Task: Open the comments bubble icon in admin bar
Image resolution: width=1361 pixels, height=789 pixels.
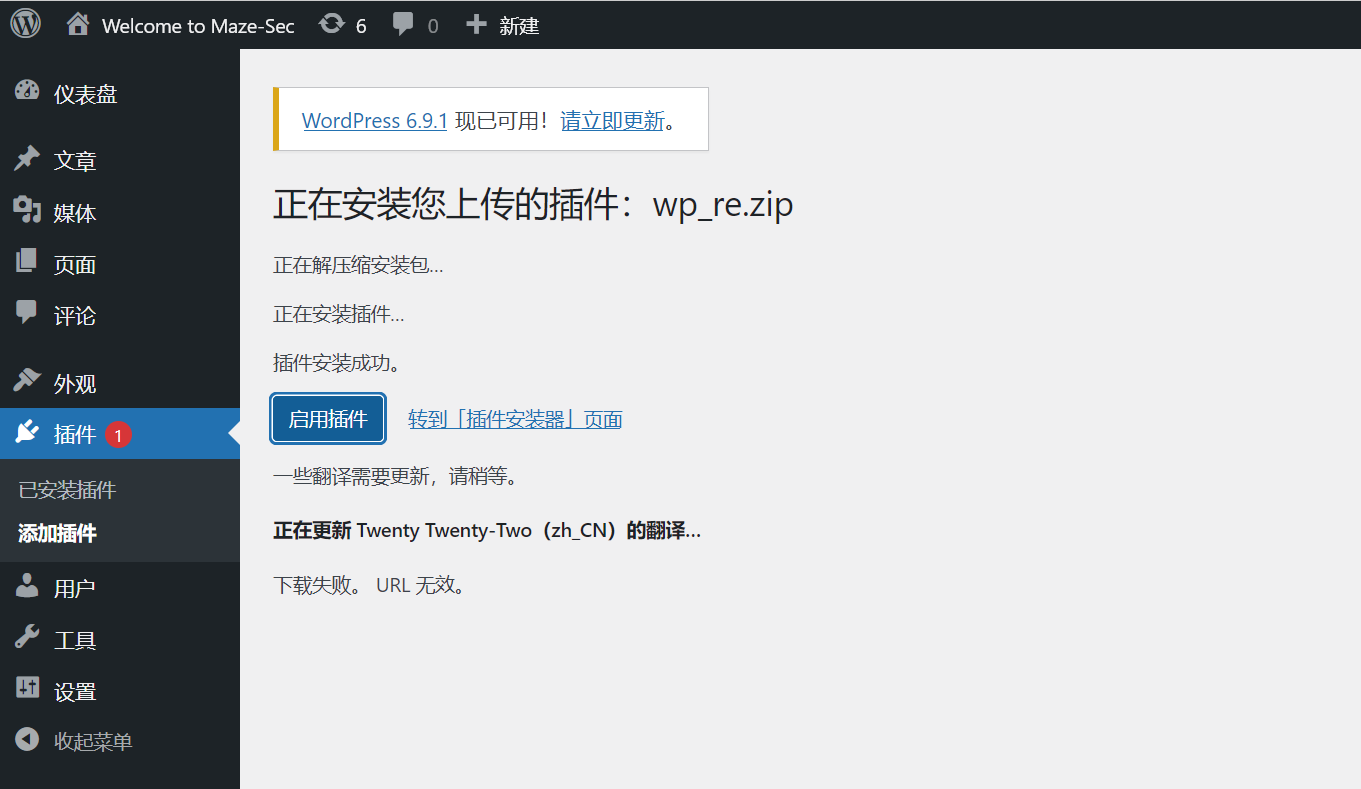Action: [x=403, y=24]
